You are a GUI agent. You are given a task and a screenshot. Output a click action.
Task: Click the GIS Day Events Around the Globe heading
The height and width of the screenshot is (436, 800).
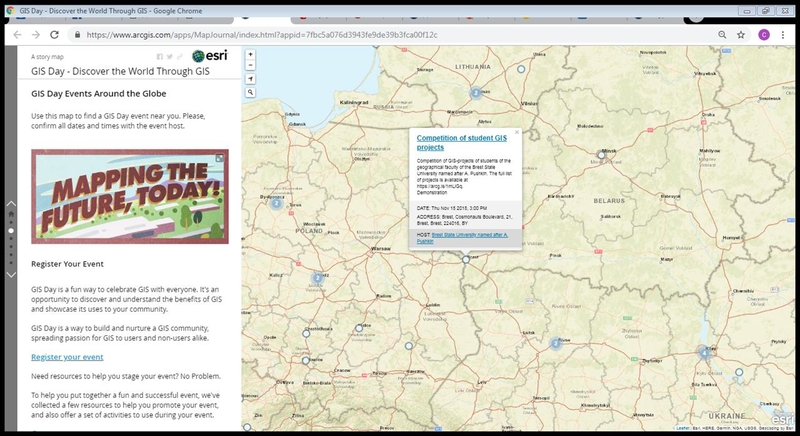[x=98, y=93]
